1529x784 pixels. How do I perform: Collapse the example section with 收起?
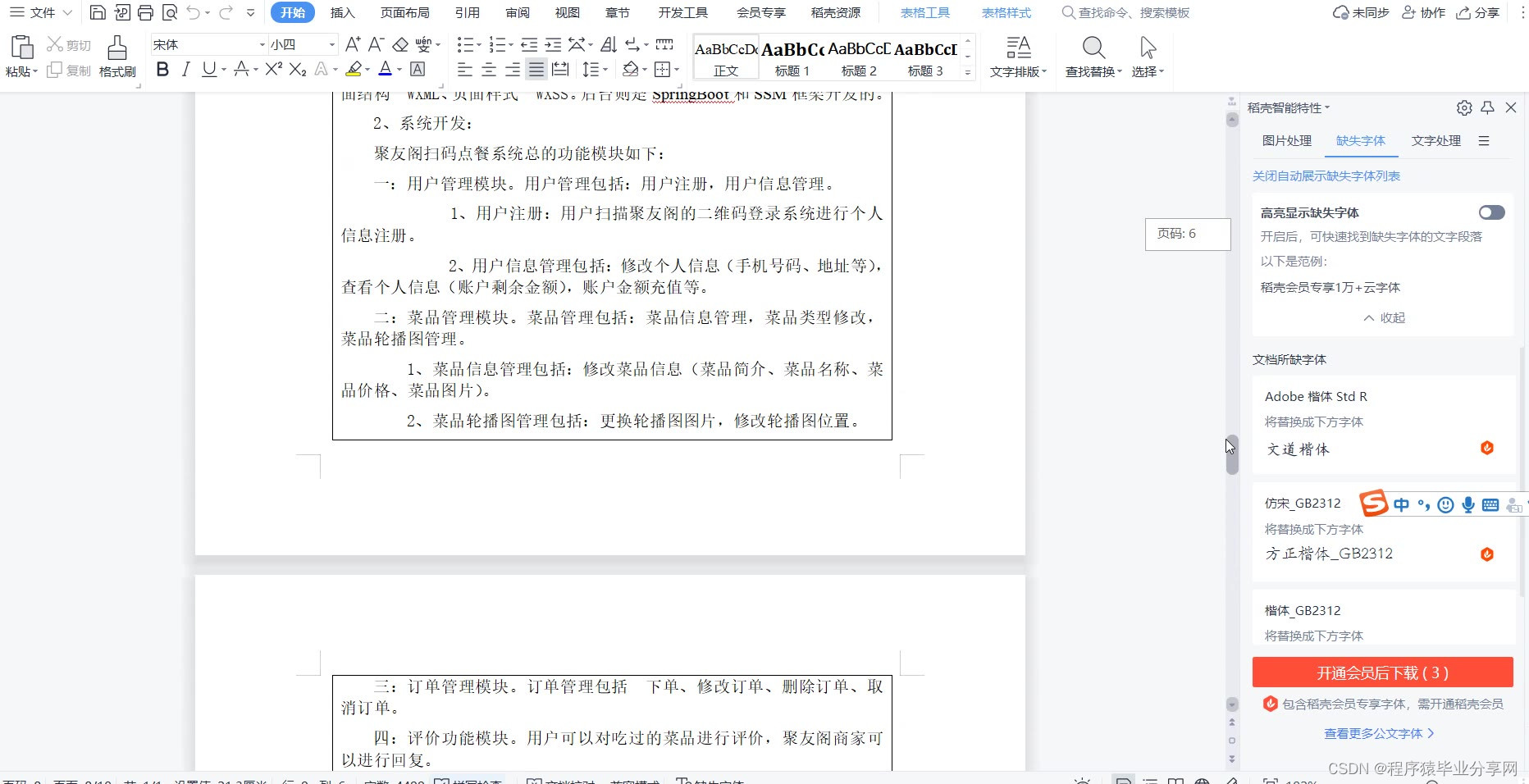pos(1385,318)
